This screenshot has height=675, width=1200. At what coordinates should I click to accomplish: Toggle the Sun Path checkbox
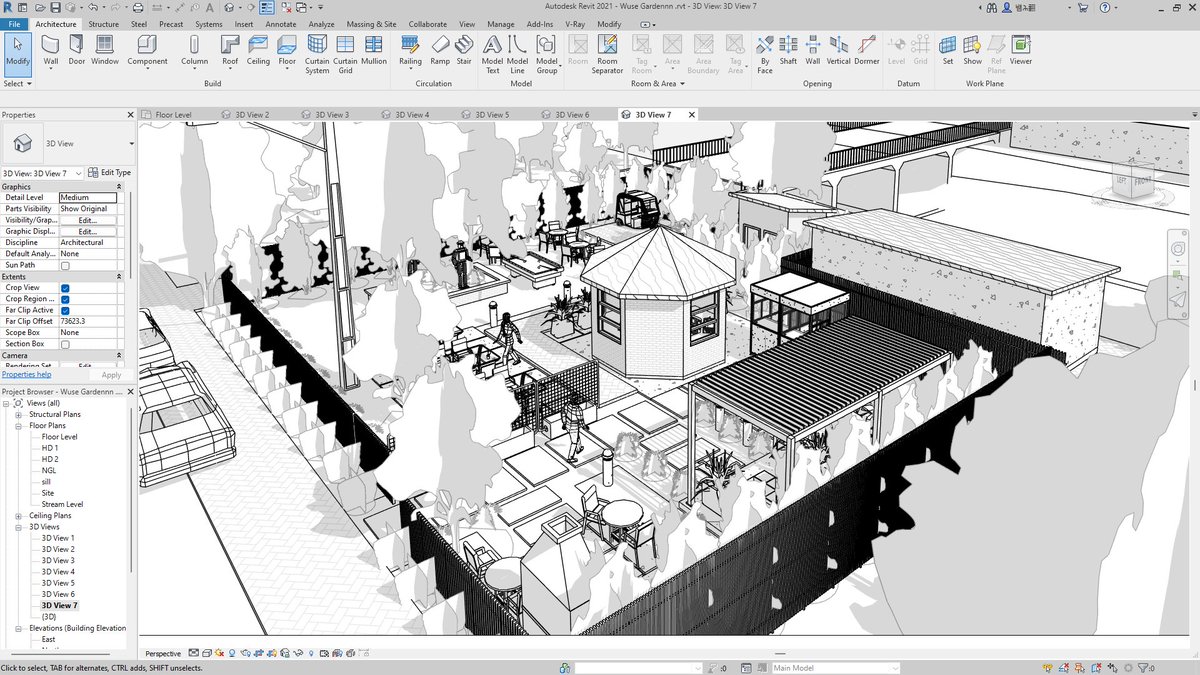[x=65, y=266]
